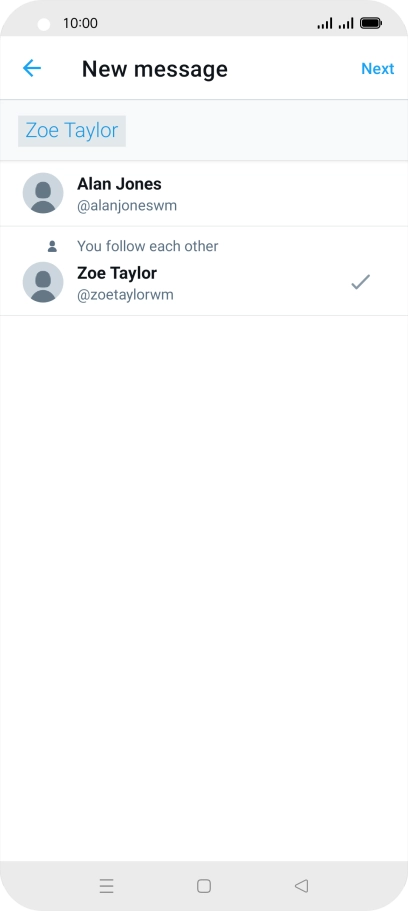Tap the battery status icon
Viewport: 408px width, 911px height.
[371, 23]
